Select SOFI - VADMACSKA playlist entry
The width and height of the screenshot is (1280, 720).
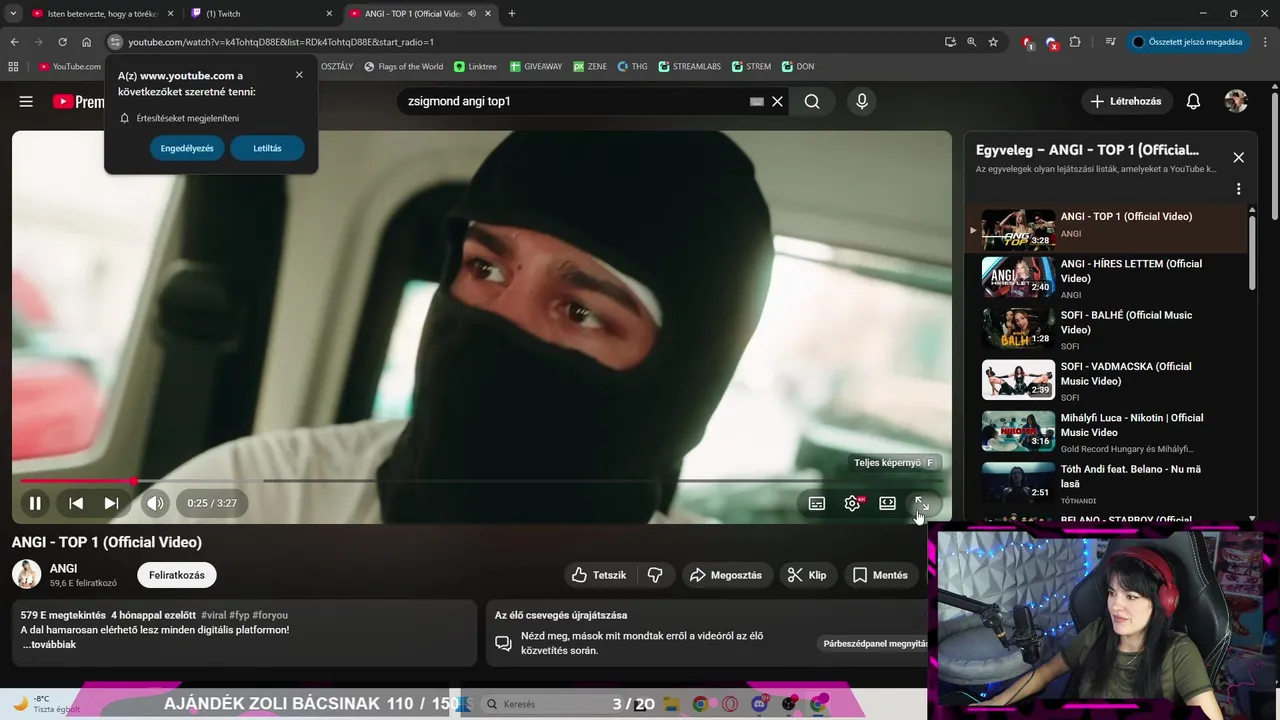pyautogui.click(x=1107, y=380)
